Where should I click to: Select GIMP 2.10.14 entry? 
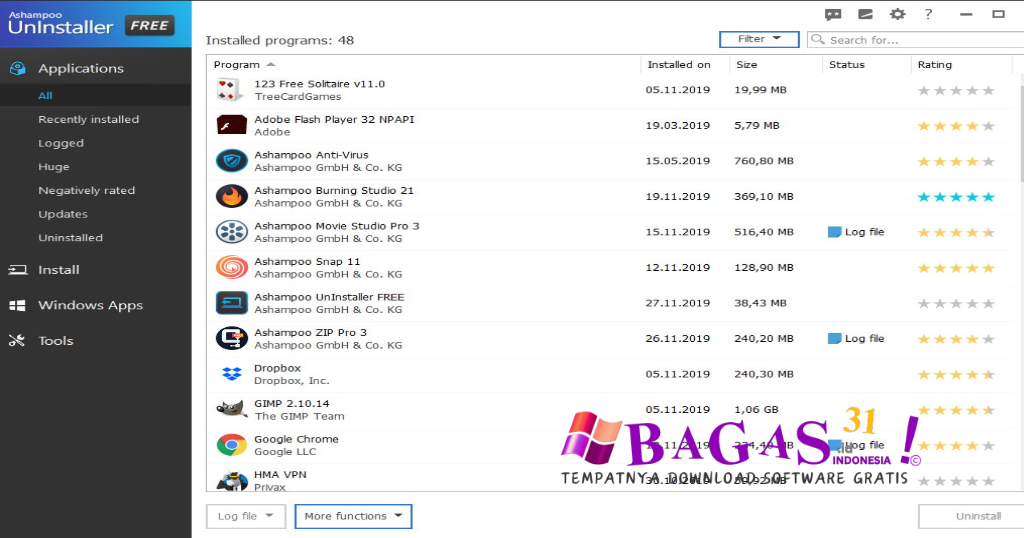[x=611, y=409]
